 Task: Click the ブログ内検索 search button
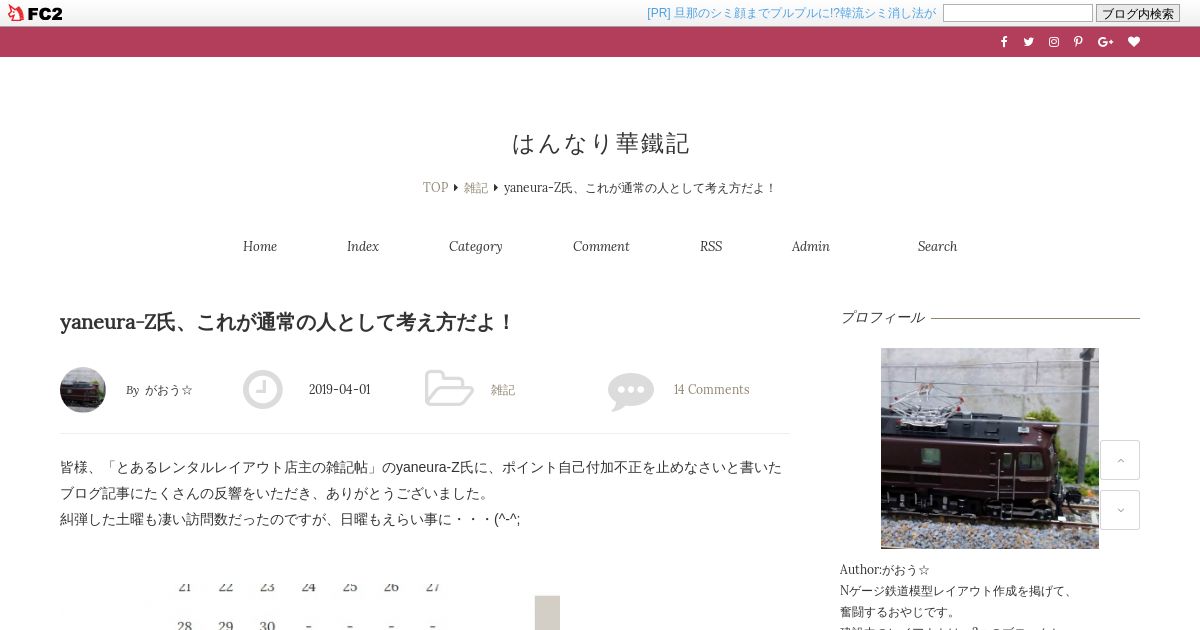1138,13
